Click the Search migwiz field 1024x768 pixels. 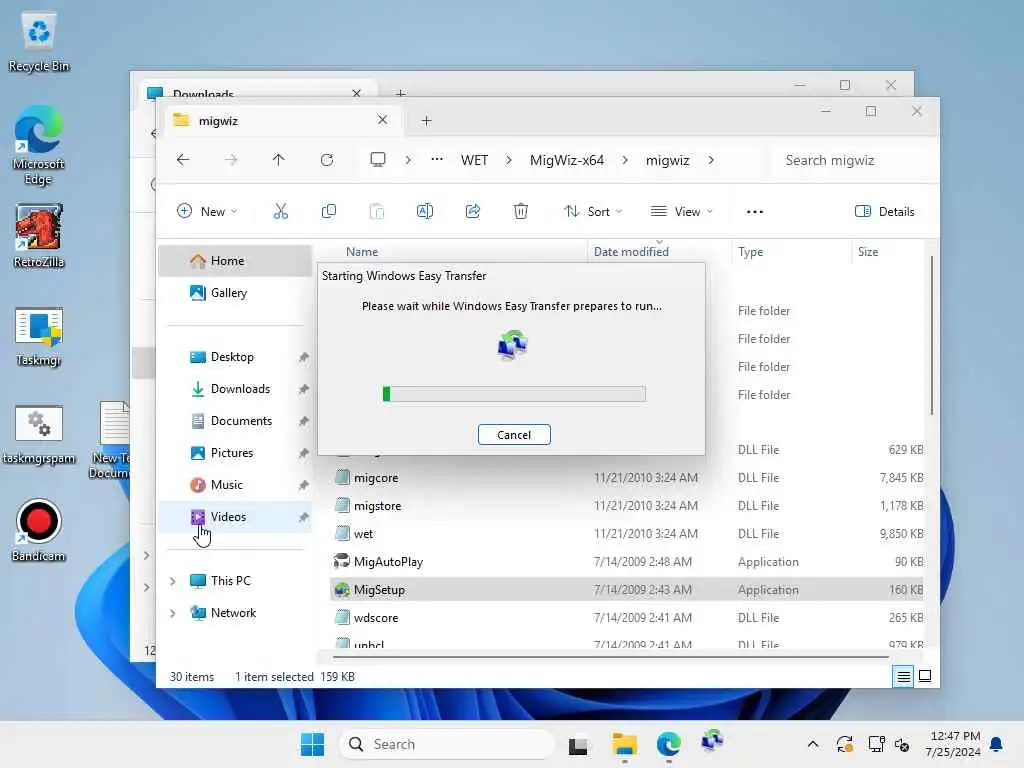[x=852, y=160]
